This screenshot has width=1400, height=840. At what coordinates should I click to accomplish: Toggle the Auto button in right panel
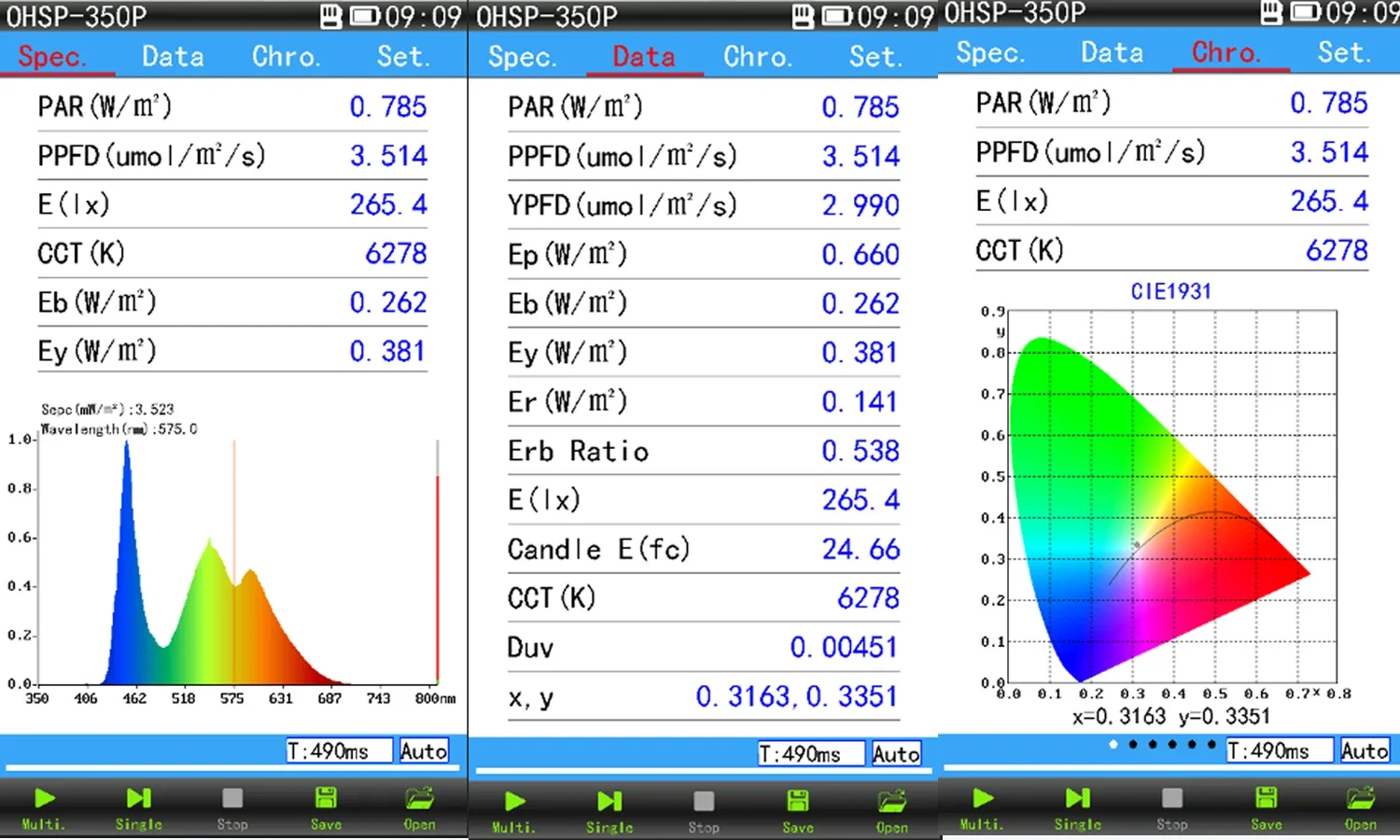pyautogui.click(x=1365, y=750)
